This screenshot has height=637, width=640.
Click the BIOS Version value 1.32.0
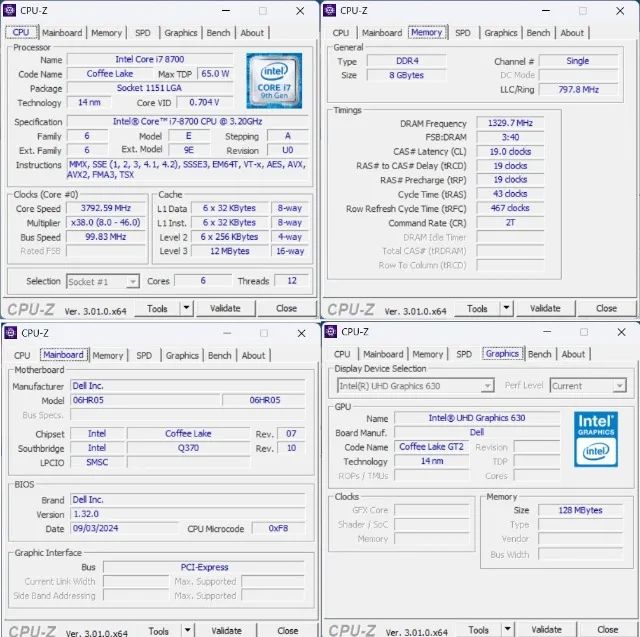(x=188, y=514)
